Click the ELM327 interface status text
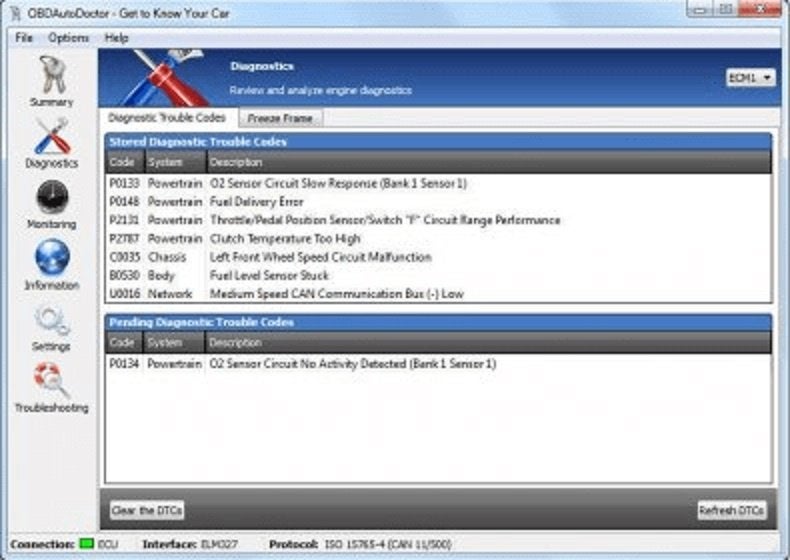 [219, 544]
